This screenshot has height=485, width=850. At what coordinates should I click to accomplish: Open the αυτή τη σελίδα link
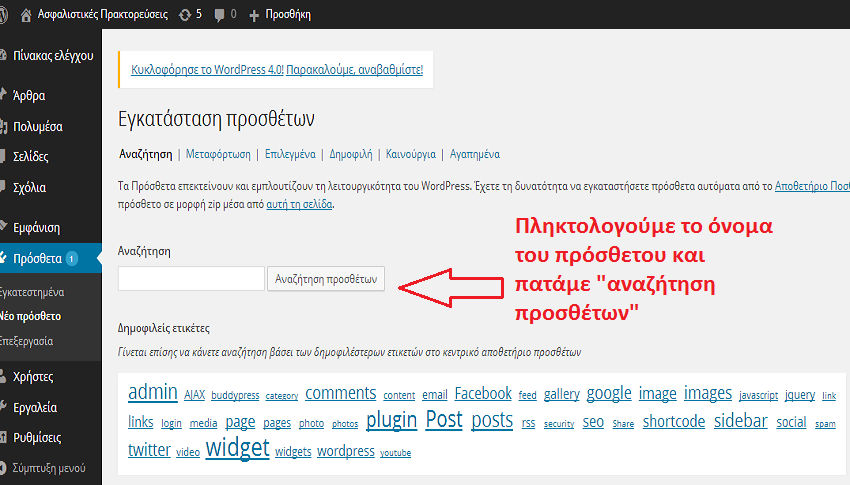(x=299, y=205)
